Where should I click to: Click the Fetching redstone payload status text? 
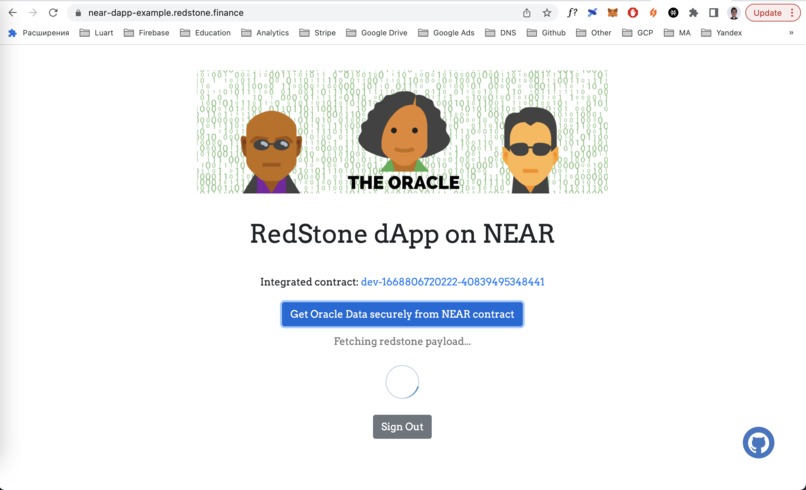[402, 341]
